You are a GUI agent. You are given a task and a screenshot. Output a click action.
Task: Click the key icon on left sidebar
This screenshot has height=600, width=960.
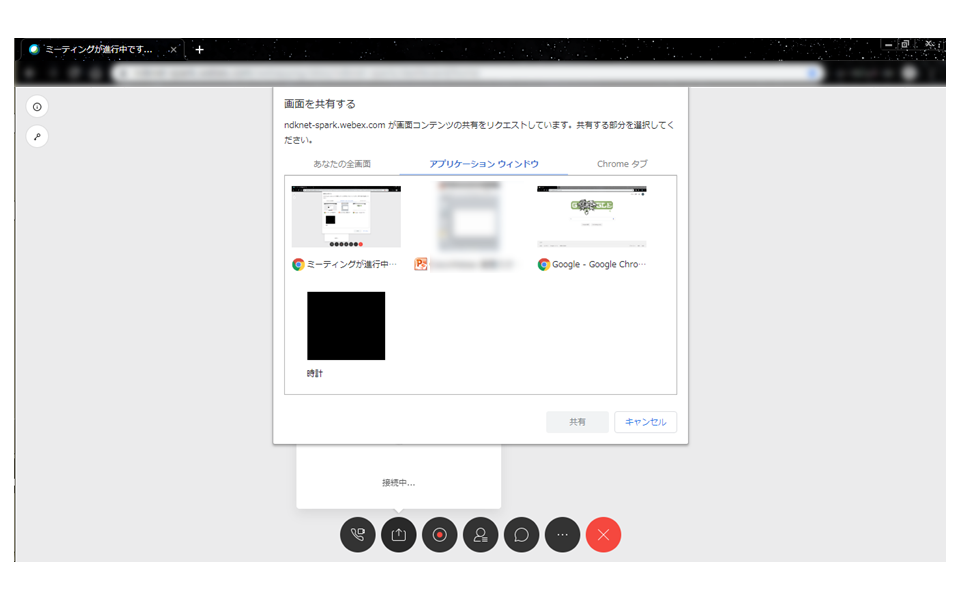[37, 137]
